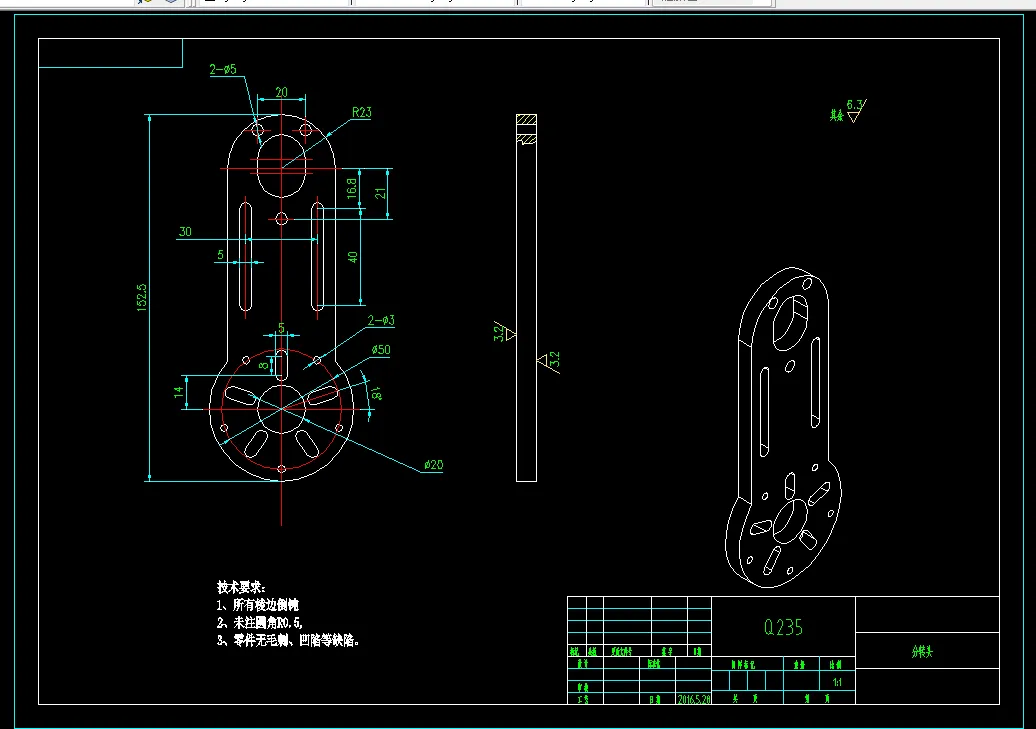The image size is (1036, 729).
Task: Select the 30 slot spacing dimension
Action: point(185,231)
